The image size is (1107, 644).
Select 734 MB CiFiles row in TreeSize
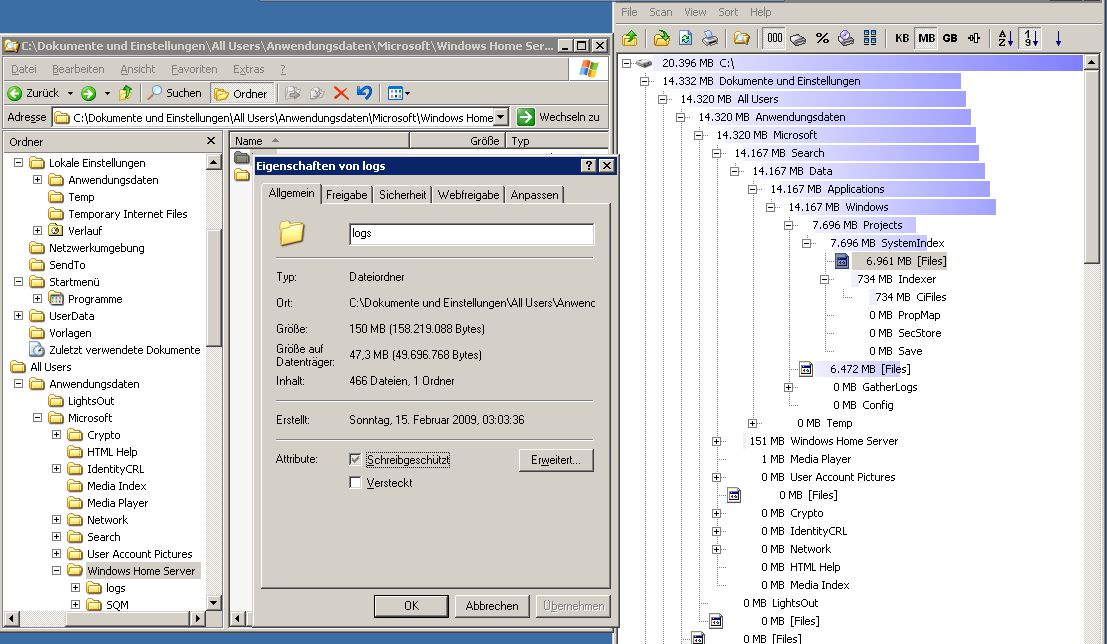911,297
